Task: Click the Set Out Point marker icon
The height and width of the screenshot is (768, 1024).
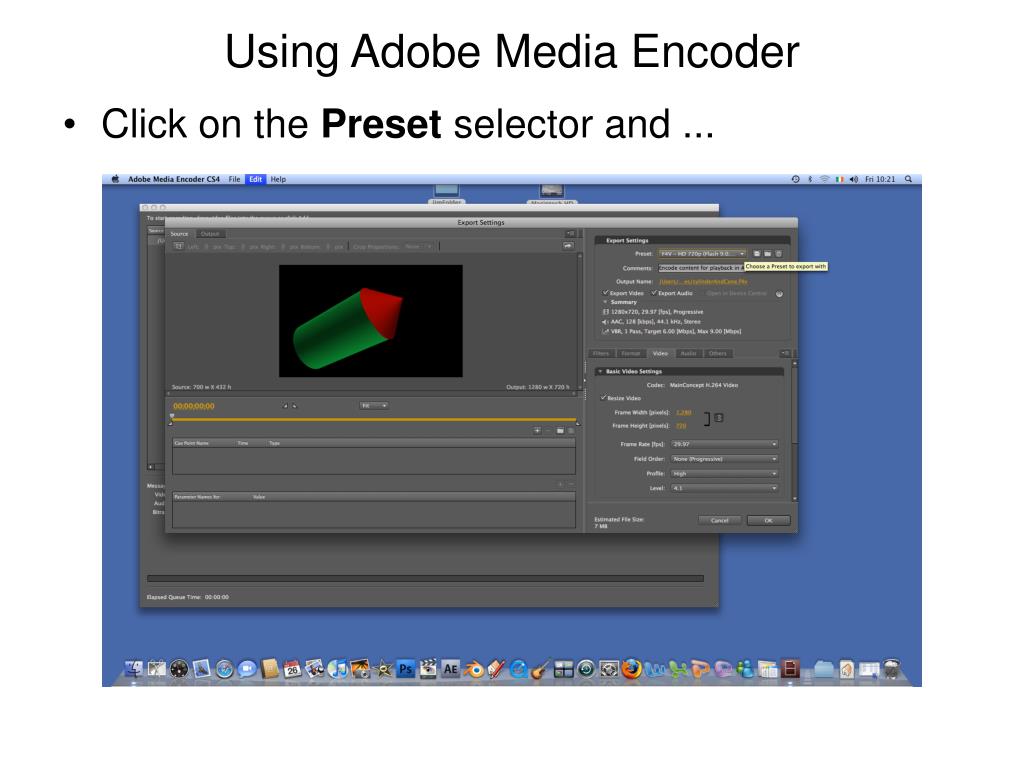Action: click(295, 406)
